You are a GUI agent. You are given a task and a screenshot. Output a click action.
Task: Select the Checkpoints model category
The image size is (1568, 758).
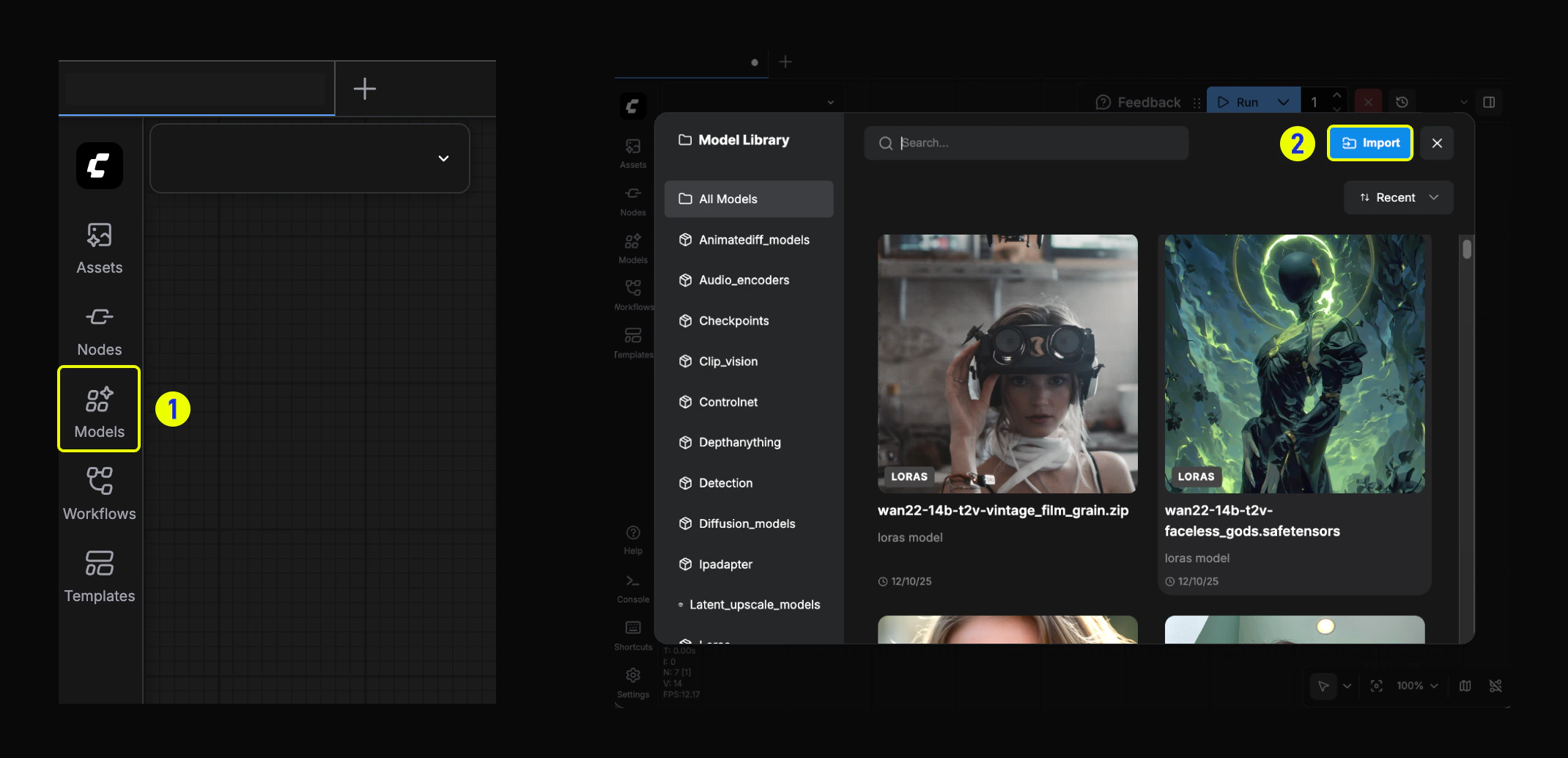pos(733,321)
